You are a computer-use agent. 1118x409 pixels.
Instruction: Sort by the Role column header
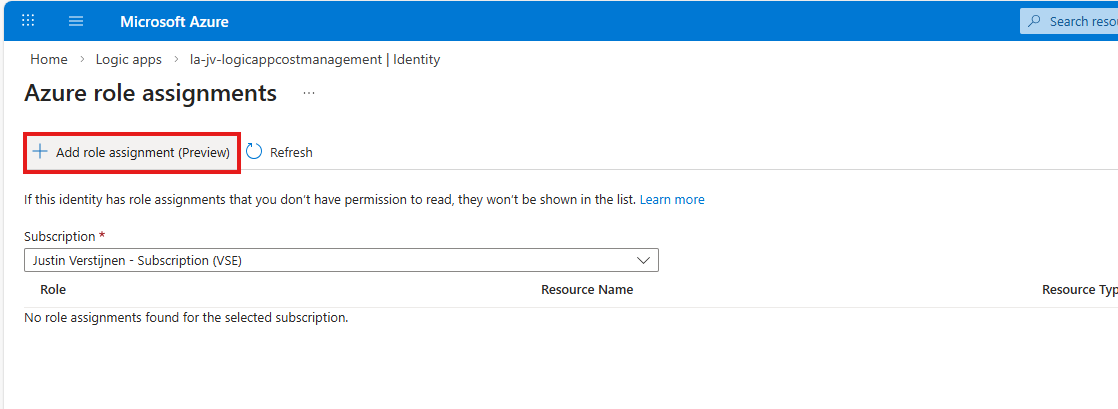[53, 290]
